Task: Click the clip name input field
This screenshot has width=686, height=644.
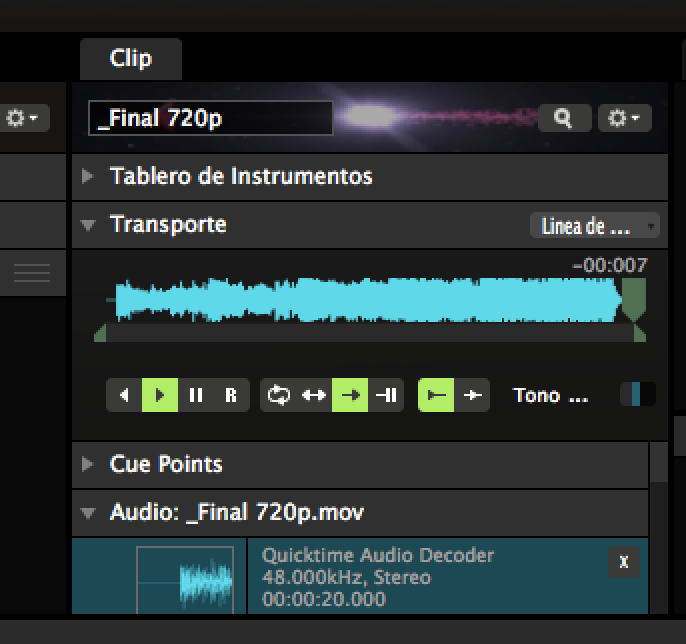Action: coord(210,118)
